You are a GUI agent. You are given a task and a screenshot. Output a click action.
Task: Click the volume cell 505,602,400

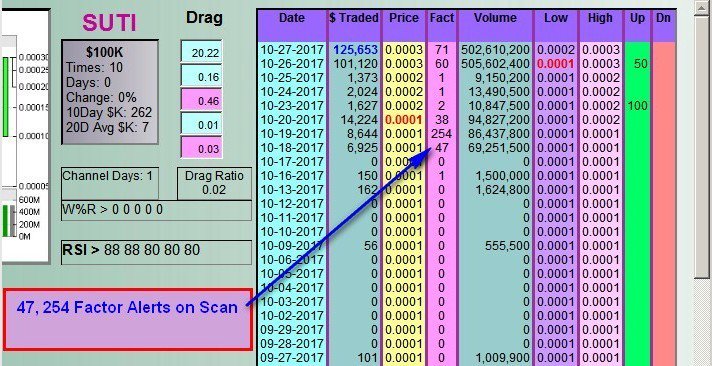[x=495, y=64]
